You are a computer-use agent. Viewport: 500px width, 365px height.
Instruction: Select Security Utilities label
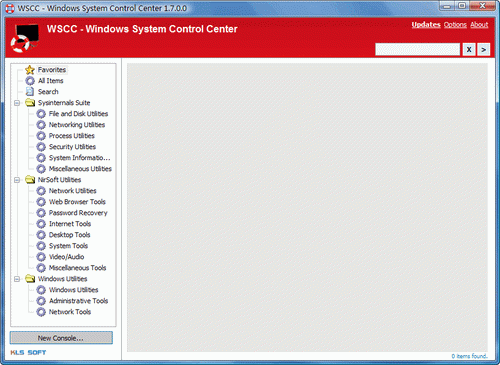(72, 147)
